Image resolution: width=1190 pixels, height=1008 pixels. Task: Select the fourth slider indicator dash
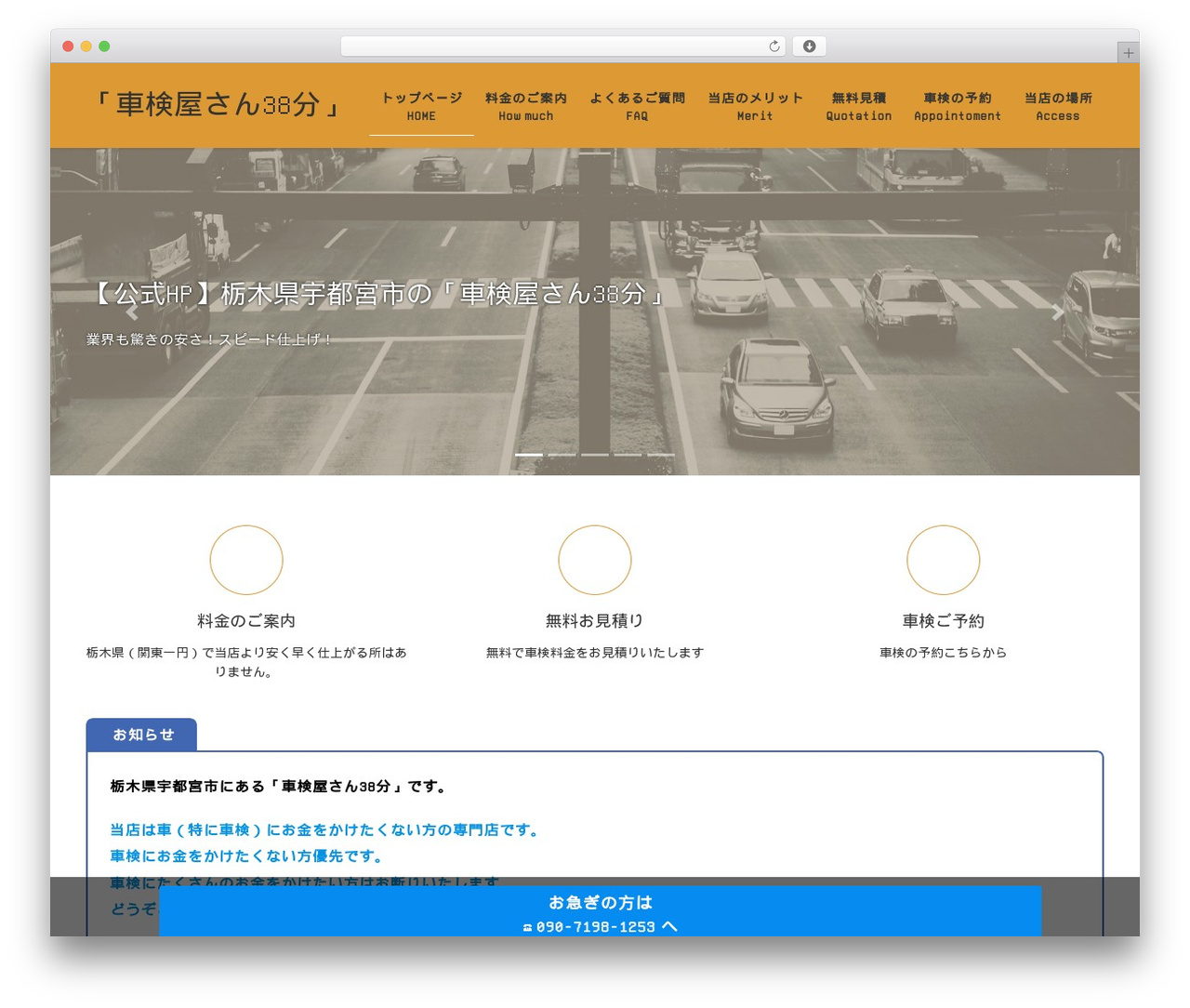(628, 455)
